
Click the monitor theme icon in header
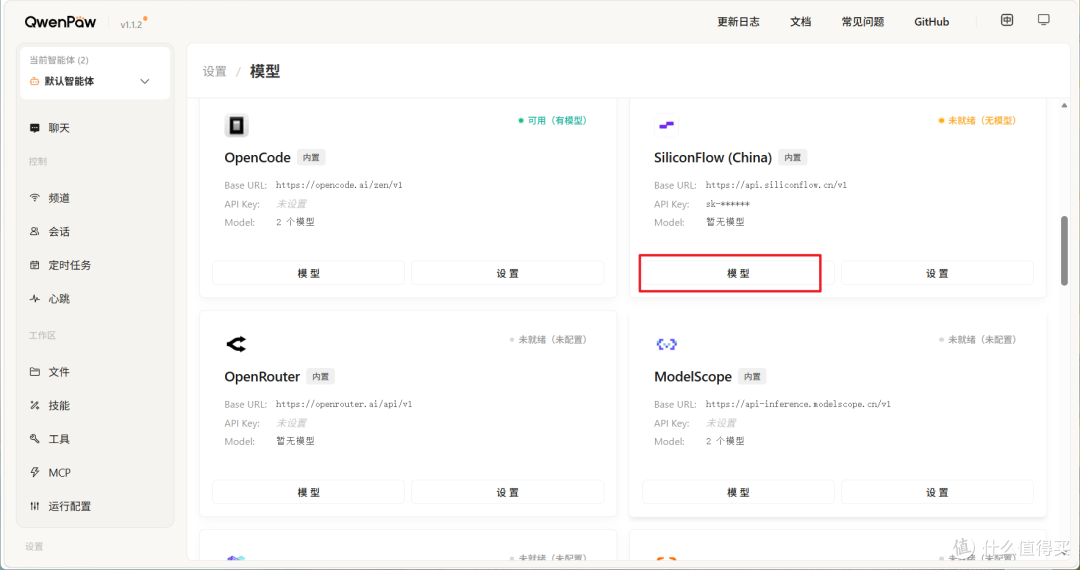1043,20
